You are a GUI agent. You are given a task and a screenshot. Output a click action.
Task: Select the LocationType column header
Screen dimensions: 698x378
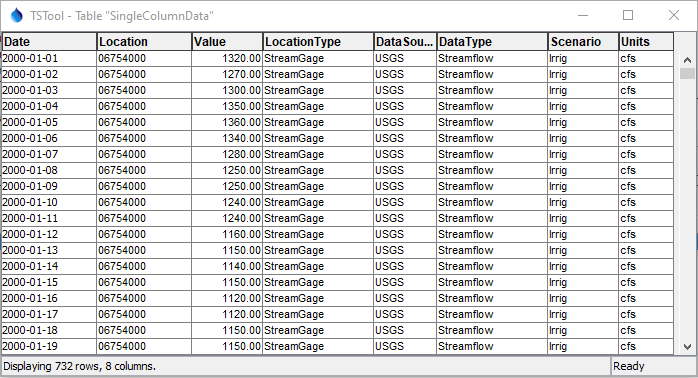318,42
